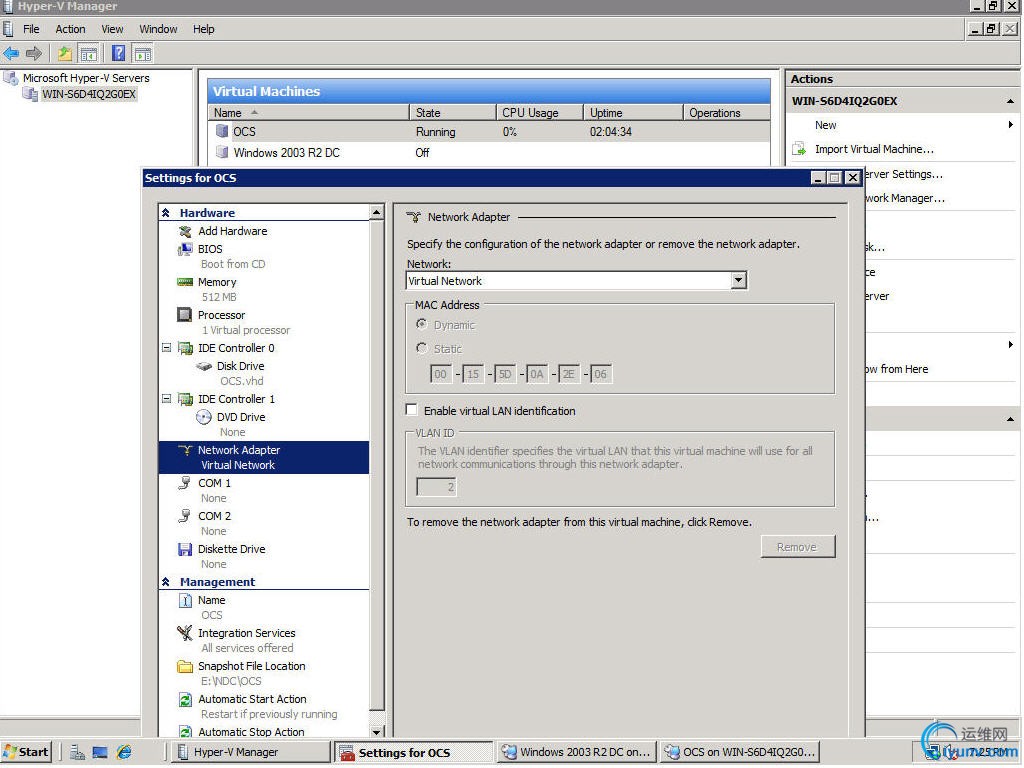Click the BIOS icon in hardware list
The height and width of the screenshot is (768, 1024).
tap(185, 249)
